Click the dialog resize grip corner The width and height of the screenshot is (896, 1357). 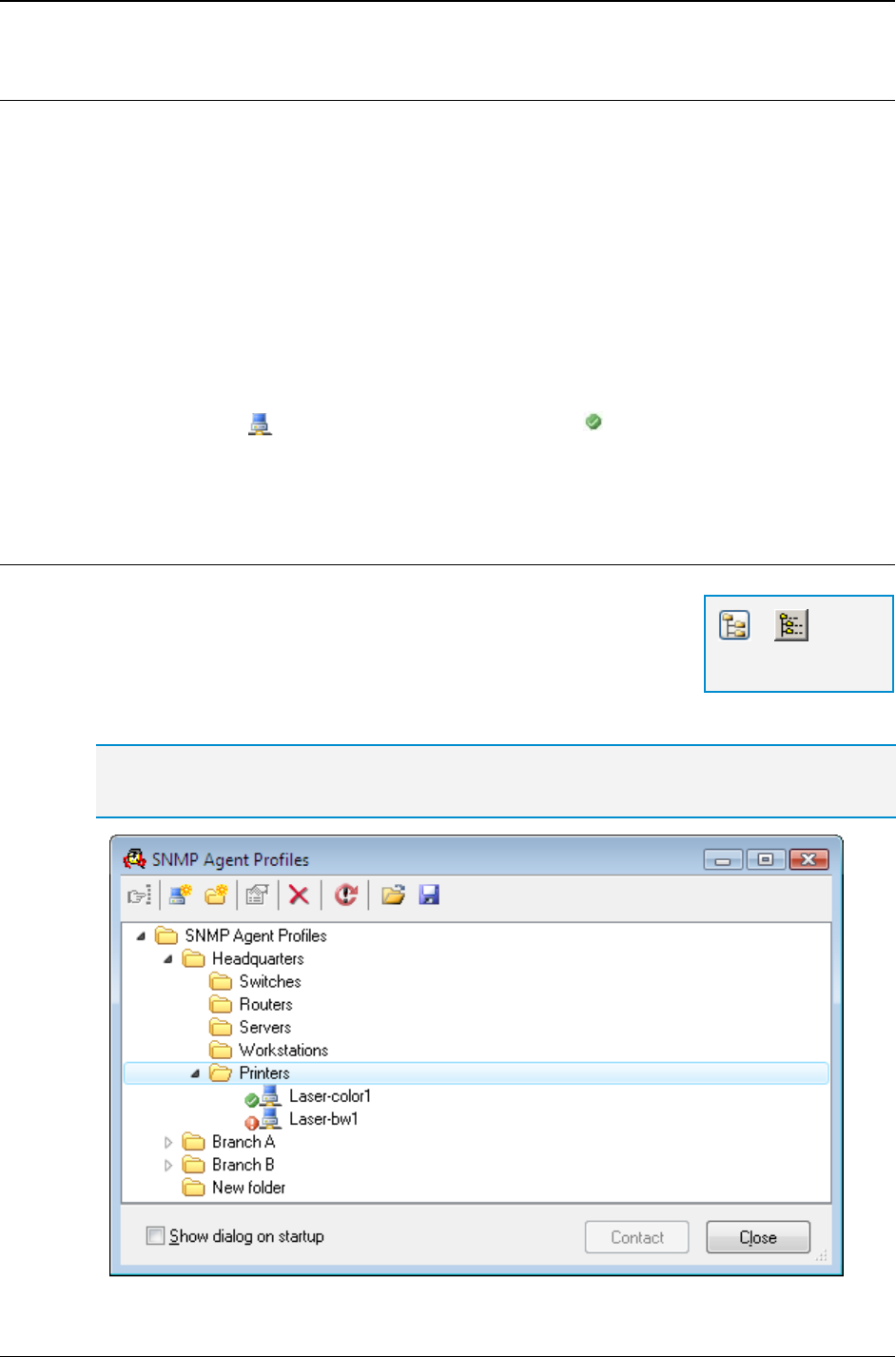(823, 1255)
